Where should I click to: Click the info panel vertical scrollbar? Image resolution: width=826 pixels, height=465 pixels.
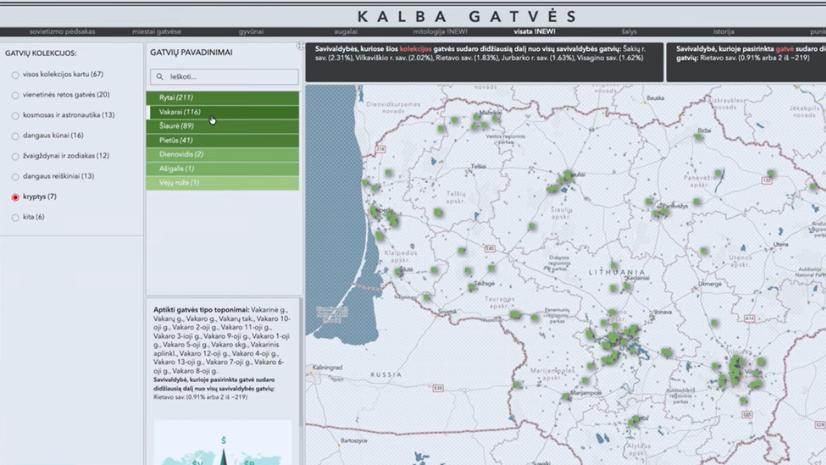click(x=301, y=362)
